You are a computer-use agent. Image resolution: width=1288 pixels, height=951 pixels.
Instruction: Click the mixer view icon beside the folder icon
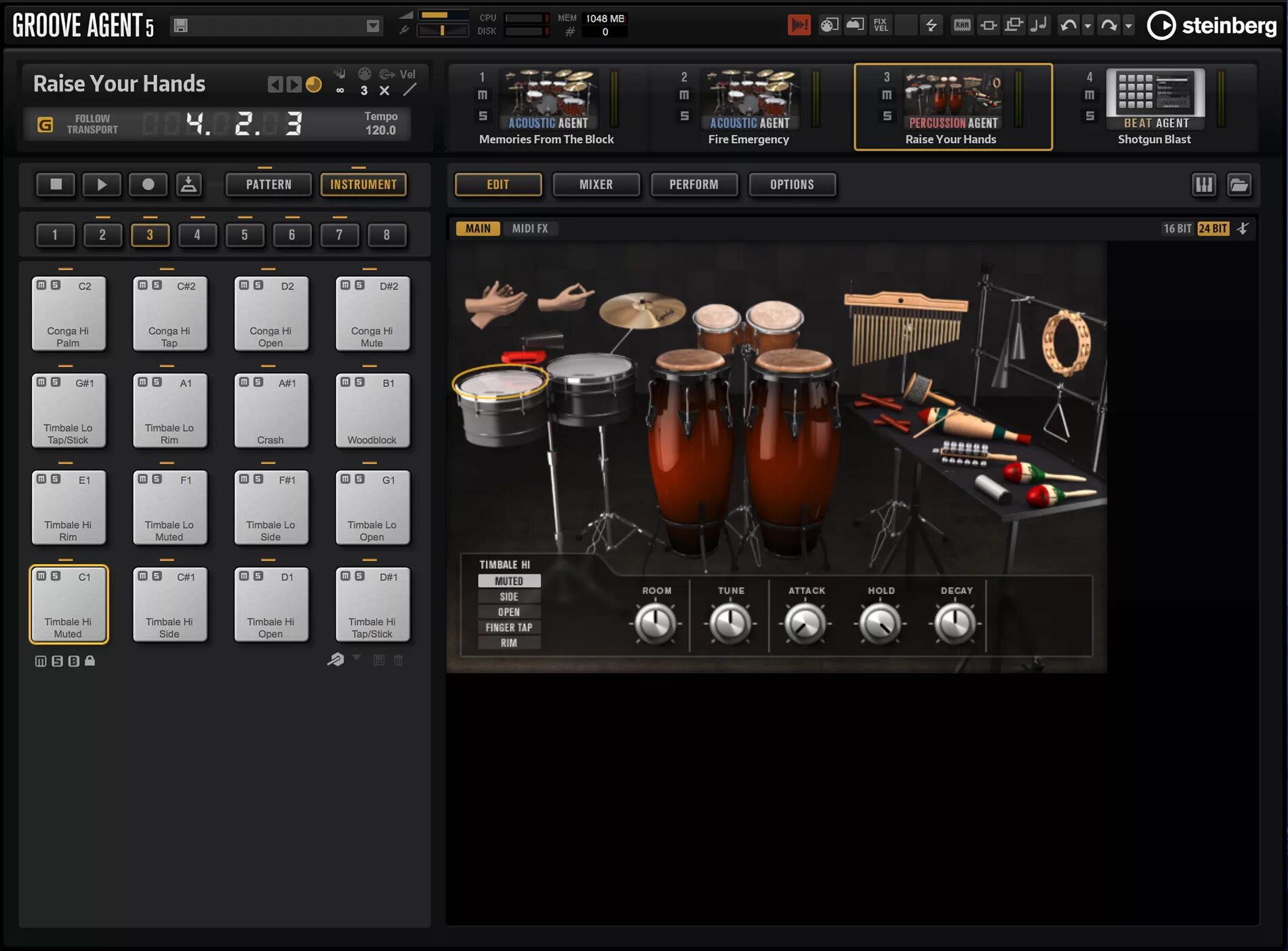click(x=1204, y=184)
